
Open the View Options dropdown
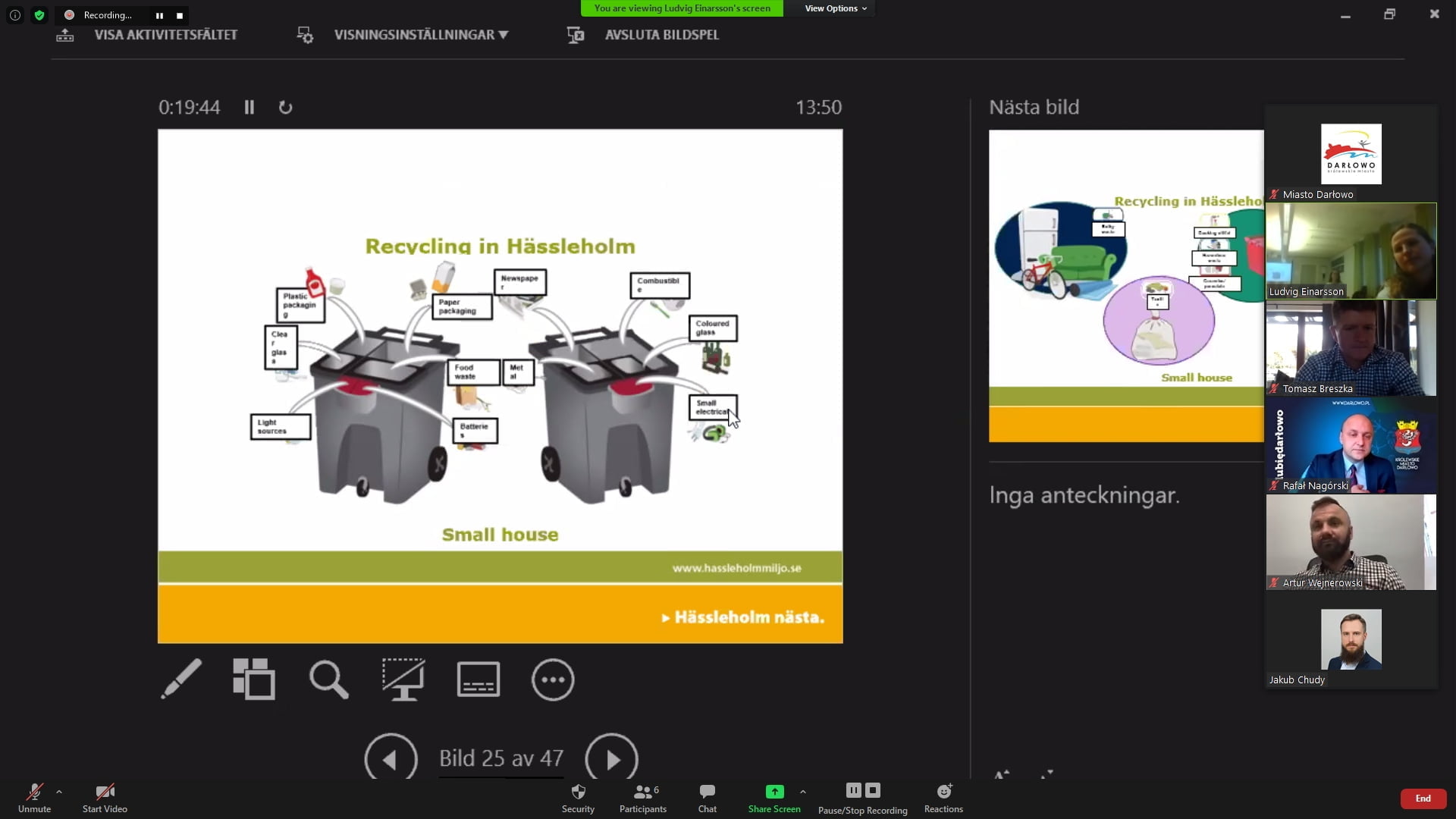(x=835, y=8)
